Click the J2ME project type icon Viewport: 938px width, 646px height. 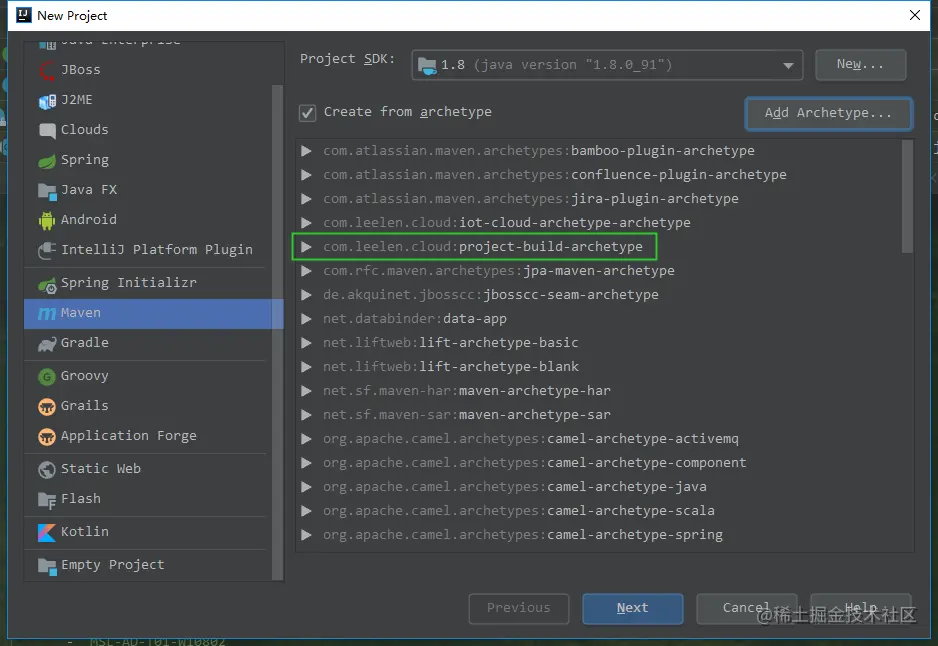(47, 101)
